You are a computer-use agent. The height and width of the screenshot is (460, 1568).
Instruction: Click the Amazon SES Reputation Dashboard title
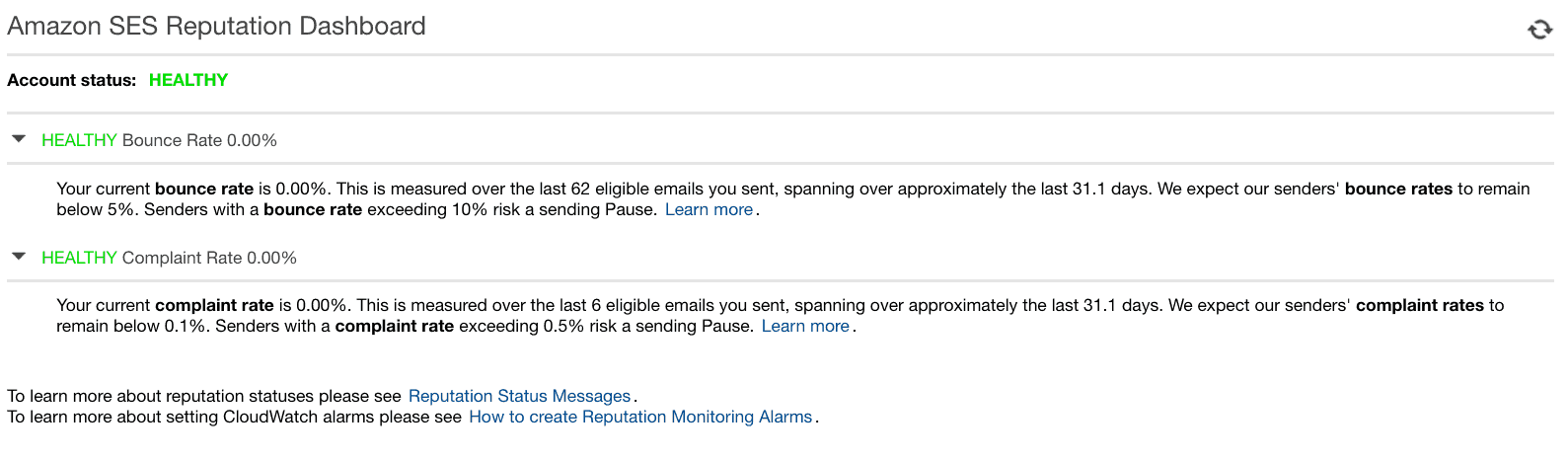(217, 27)
